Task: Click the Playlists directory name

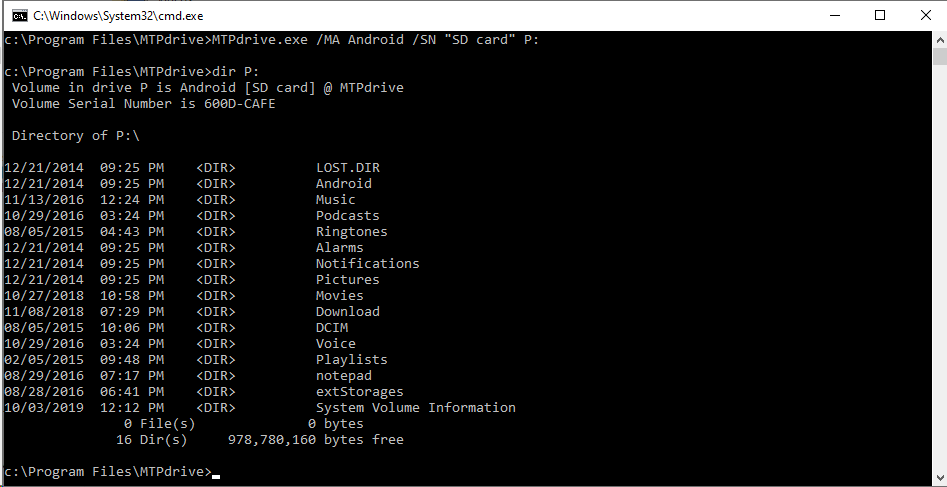Action: click(351, 360)
